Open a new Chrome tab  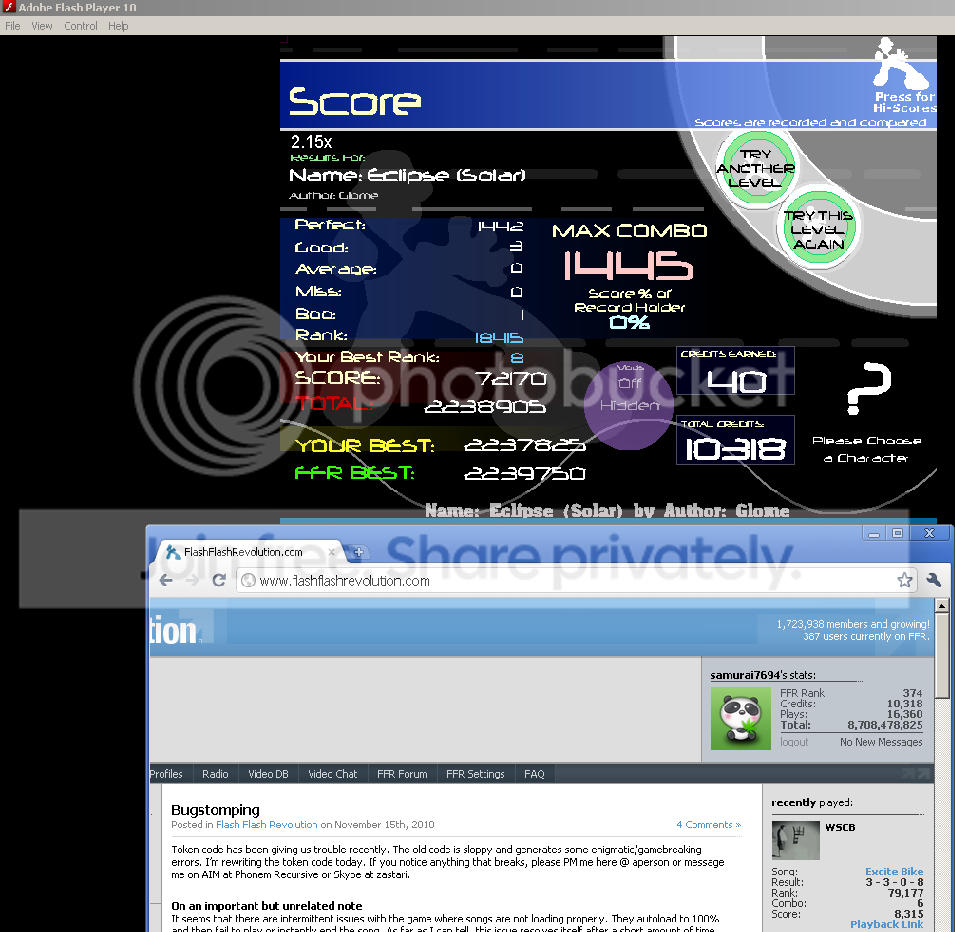coord(359,552)
